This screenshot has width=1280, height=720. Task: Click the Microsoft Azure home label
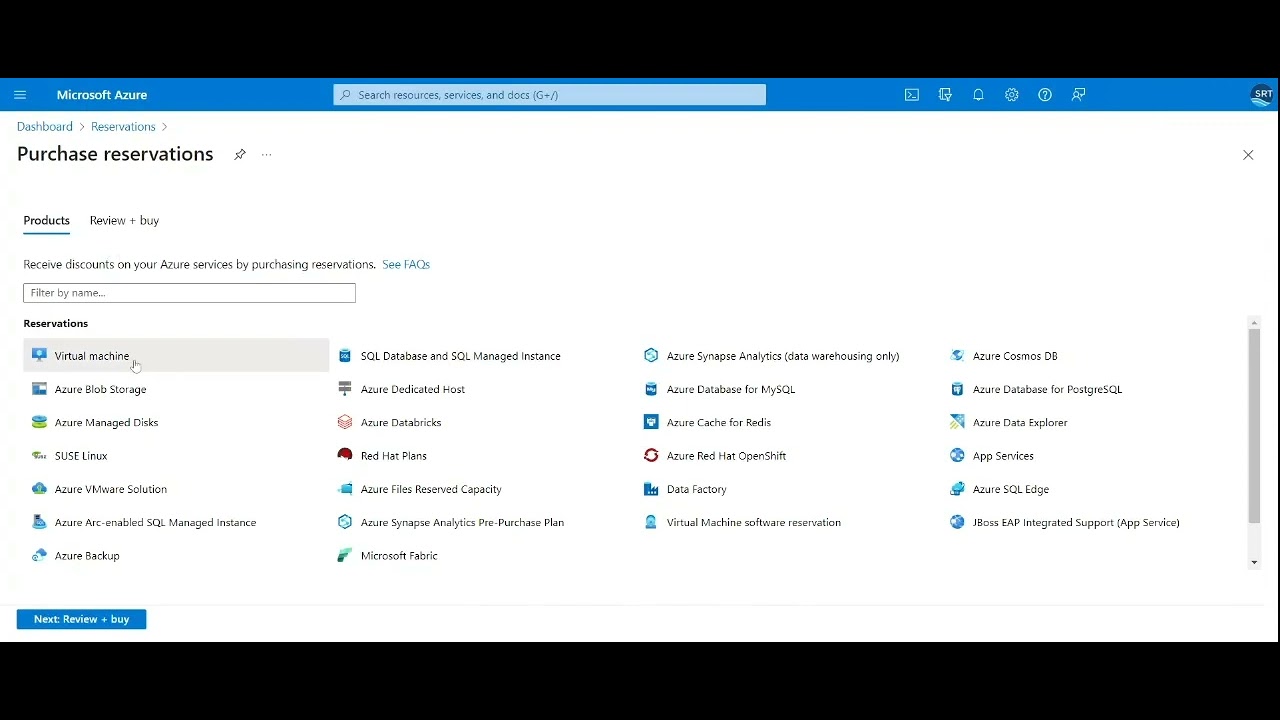tap(102, 95)
